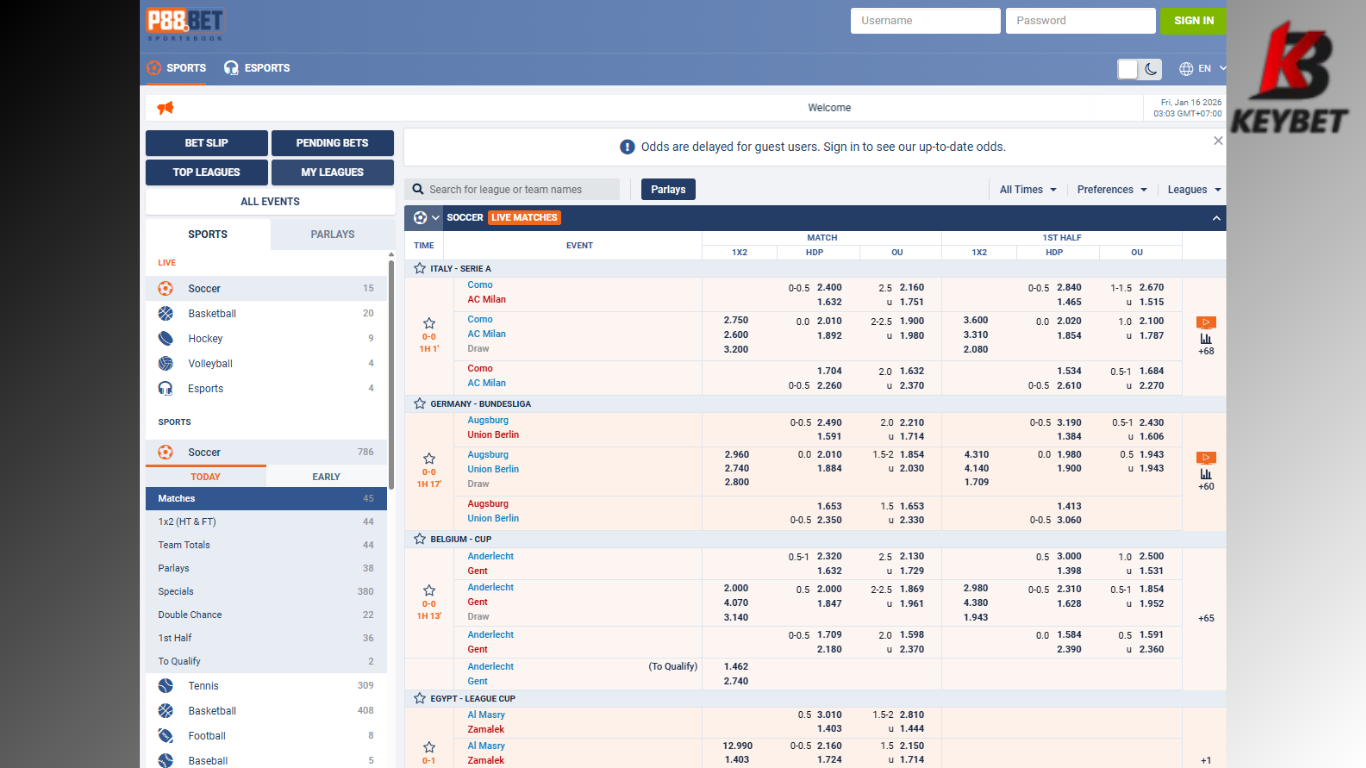This screenshot has height=768, width=1366.
Task: Collapse the Soccer live matches section
Action: coord(1216,218)
